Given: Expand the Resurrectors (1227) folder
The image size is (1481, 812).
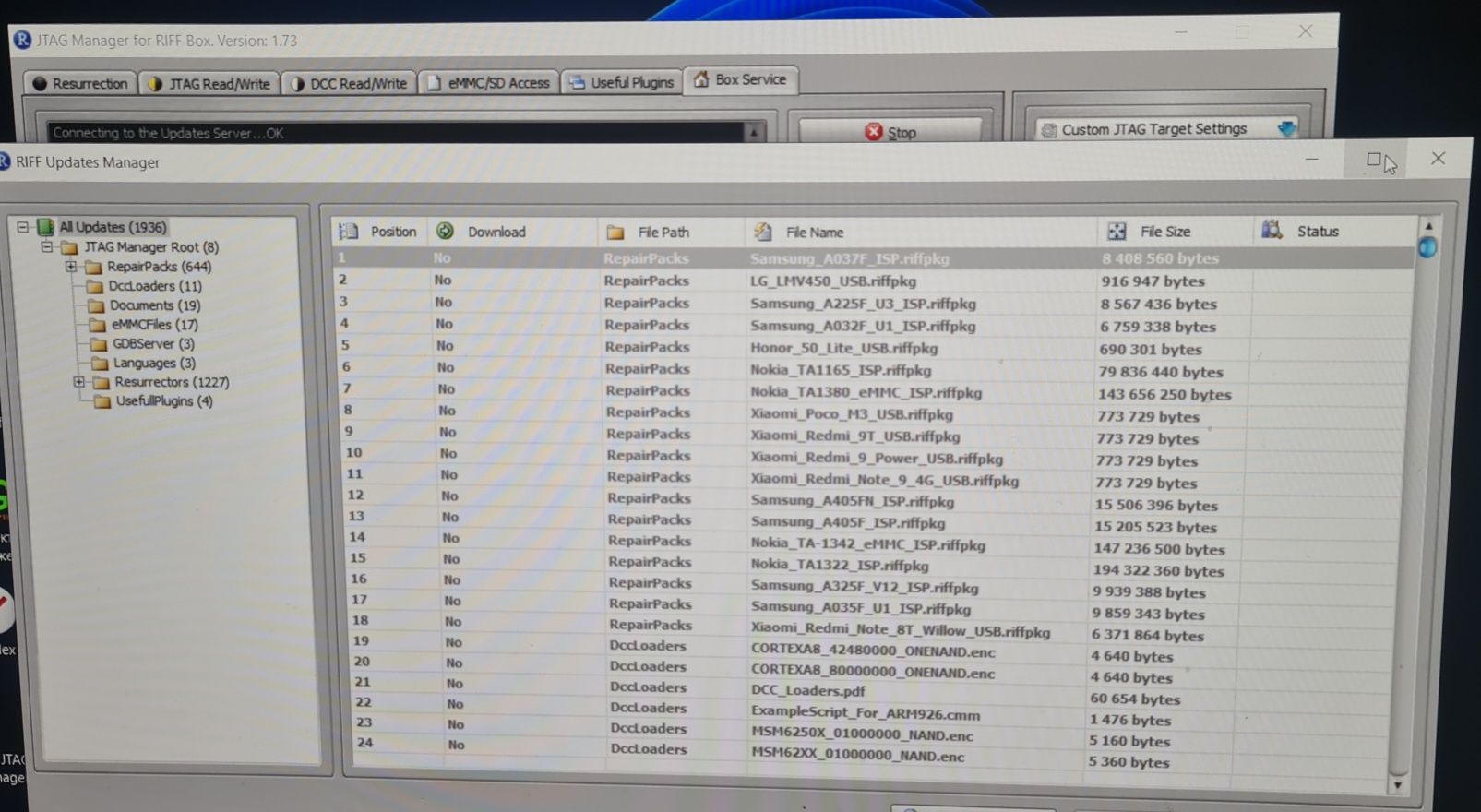Looking at the screenshot, I should pos(79,382).
